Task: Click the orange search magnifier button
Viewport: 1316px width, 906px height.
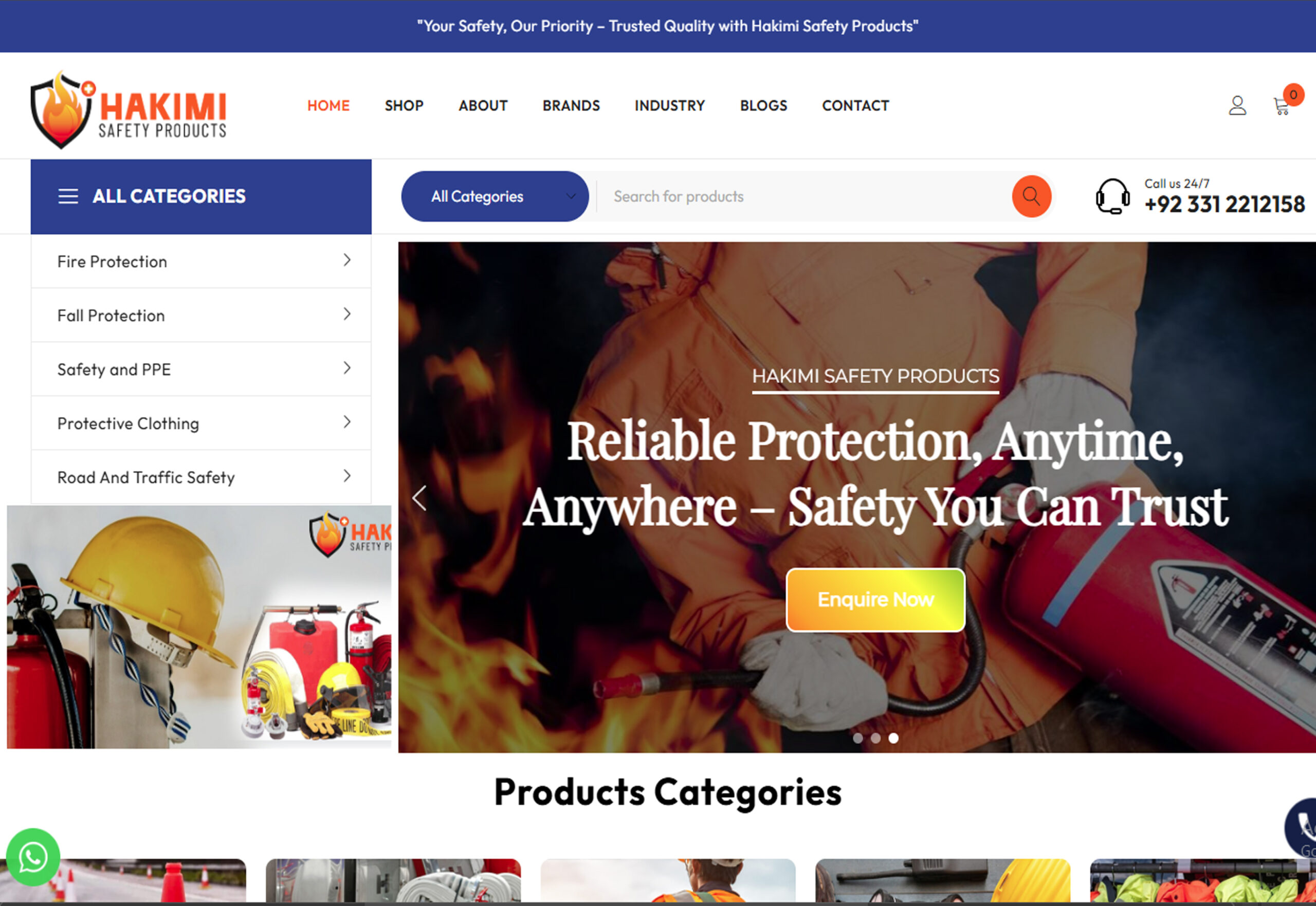Action: tap(1031, 196)
